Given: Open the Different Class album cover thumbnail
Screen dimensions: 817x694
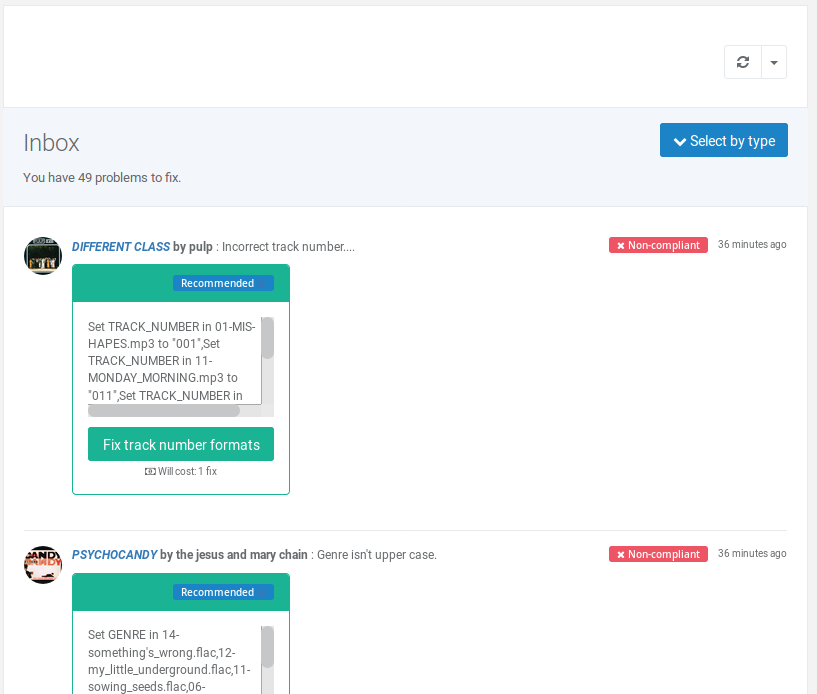Looking at the screenshot, I should [x=43, y=256].
